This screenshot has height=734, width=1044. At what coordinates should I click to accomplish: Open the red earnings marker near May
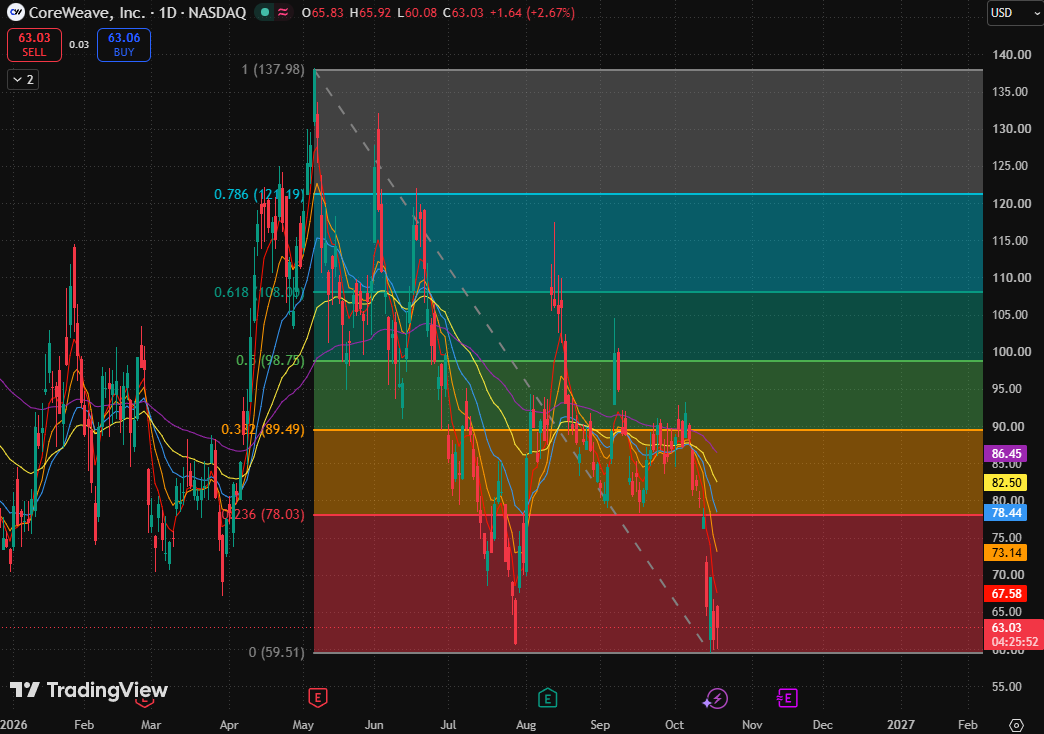click(317, 698)
